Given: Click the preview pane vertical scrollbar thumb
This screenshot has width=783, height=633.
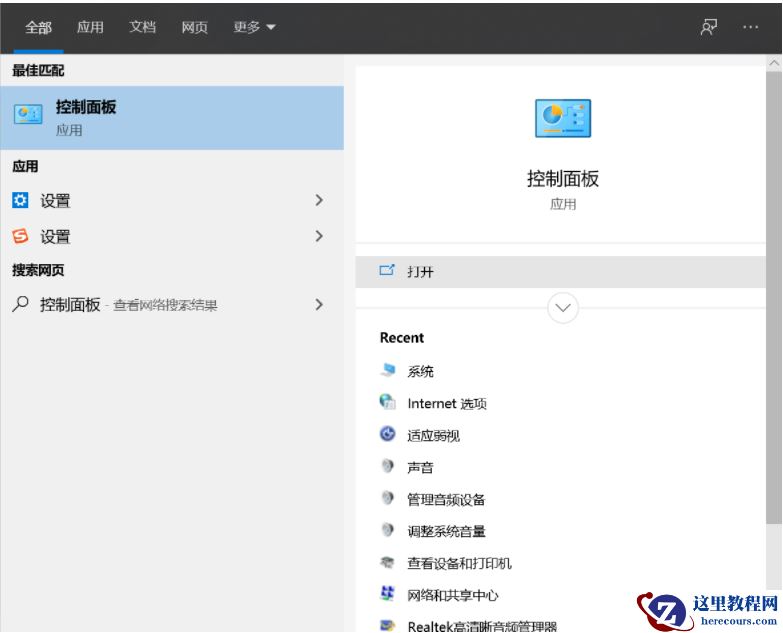Looking at the screenshot, I should tap(774, 298).
